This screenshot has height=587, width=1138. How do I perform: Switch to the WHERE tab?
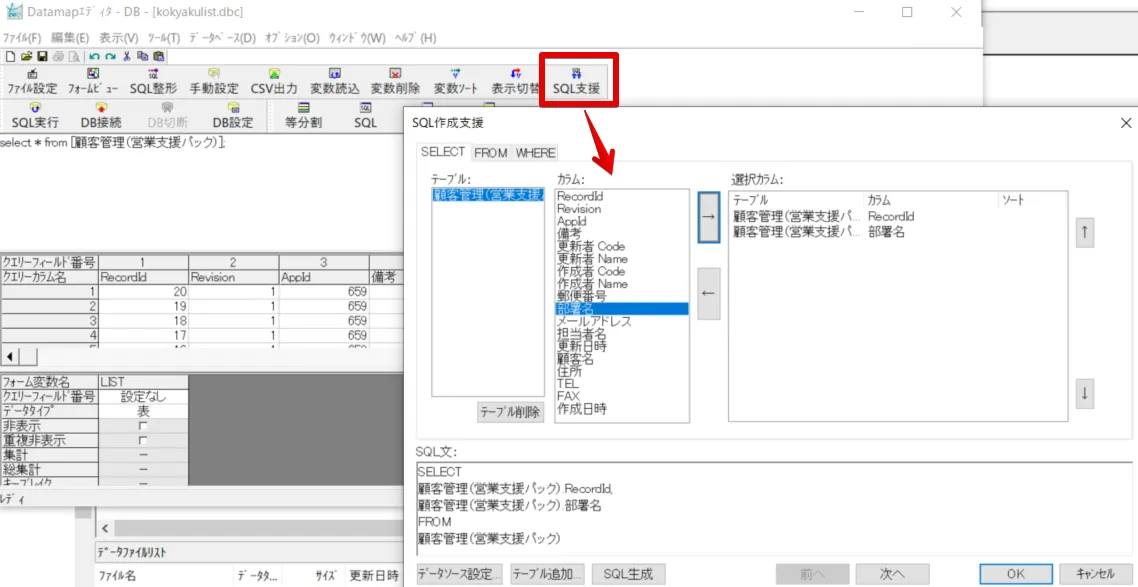(x=535, y=153)
